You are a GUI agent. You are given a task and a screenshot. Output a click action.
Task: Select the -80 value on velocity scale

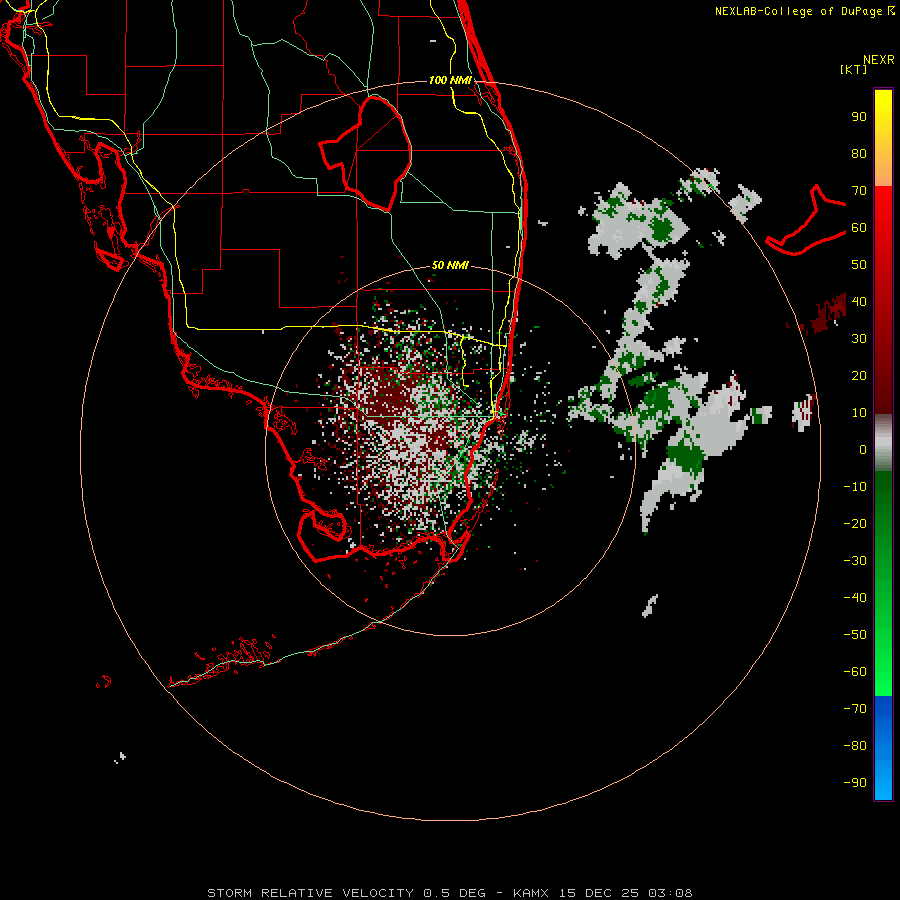coord(855,746)
